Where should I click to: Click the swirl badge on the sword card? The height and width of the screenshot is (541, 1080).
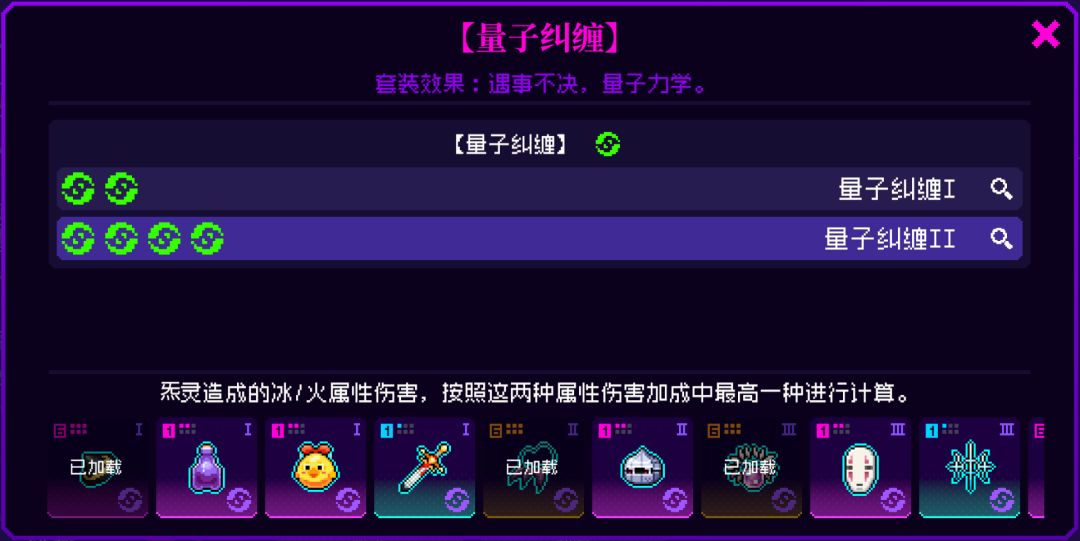tap(457, 500)
